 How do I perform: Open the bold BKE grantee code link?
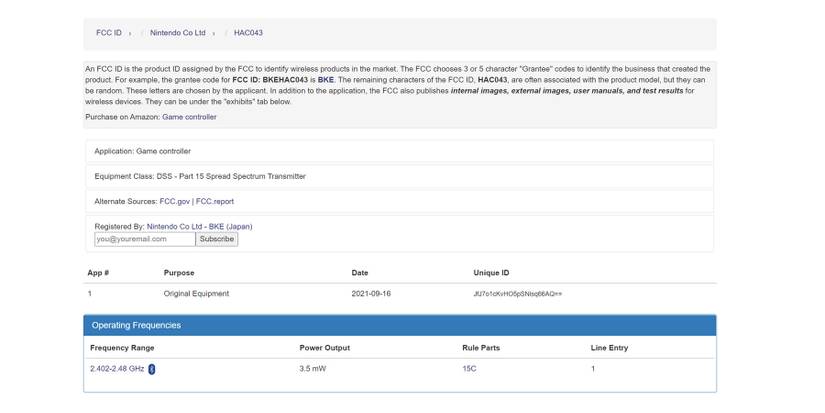coord(325,78)
